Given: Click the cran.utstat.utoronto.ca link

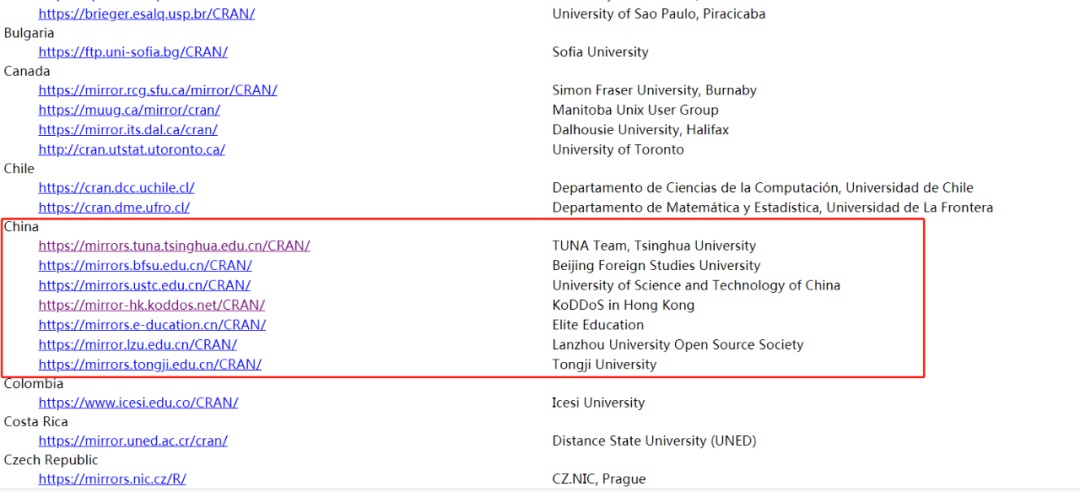Looking at the screenshot, I should (x=132, y=150).
